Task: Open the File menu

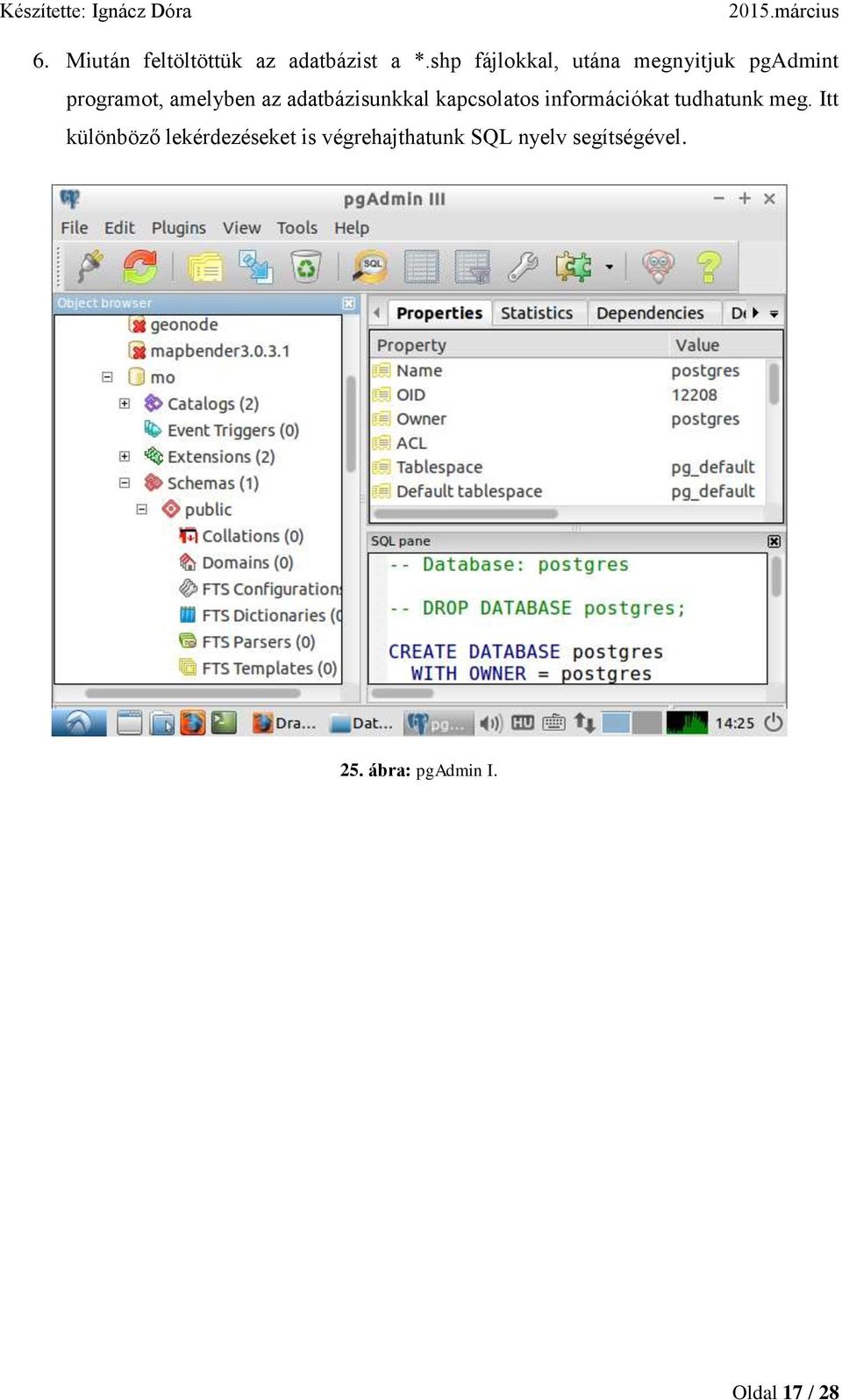Action: 75,228
